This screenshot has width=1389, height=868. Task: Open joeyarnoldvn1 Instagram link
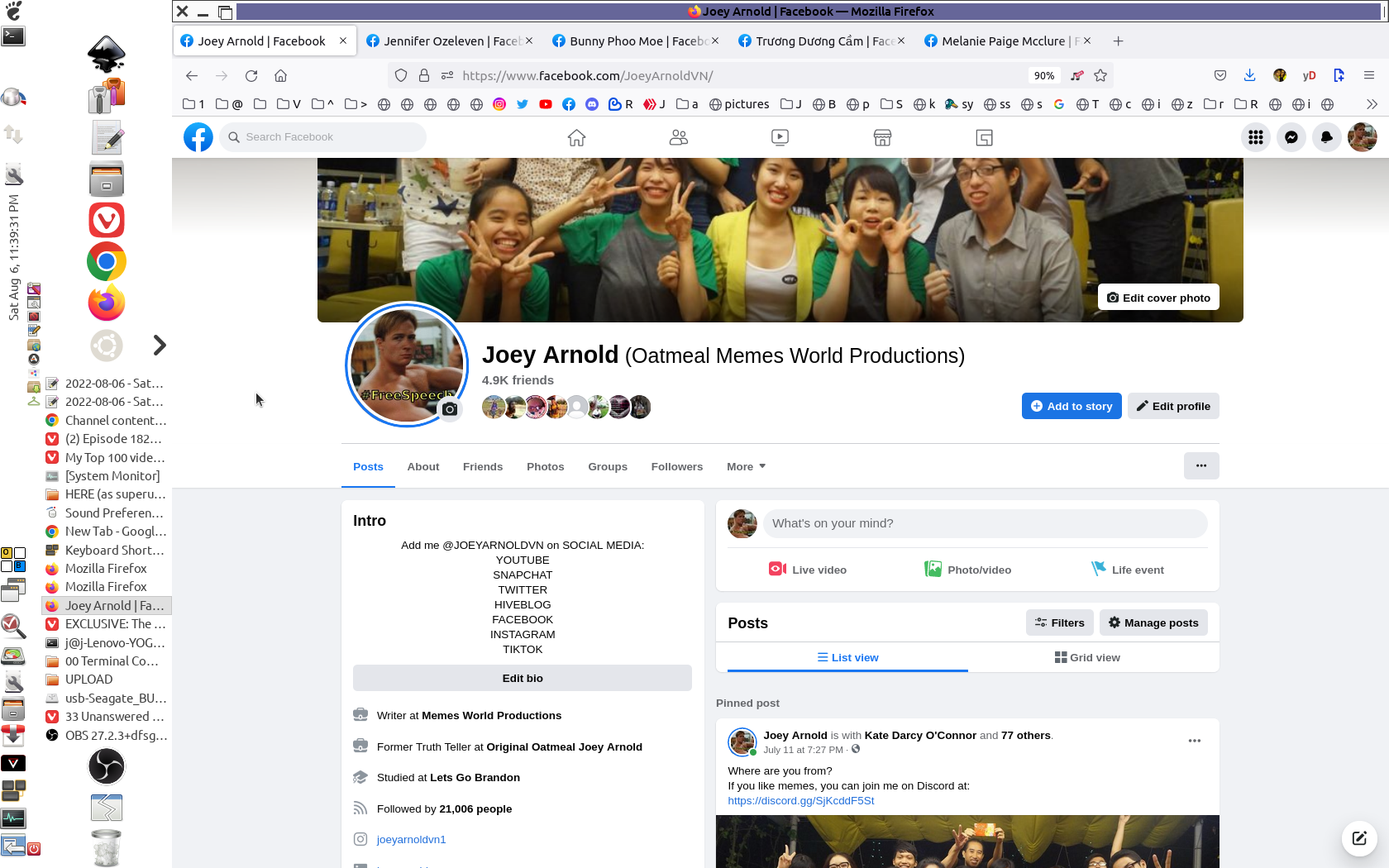[412, 840]
